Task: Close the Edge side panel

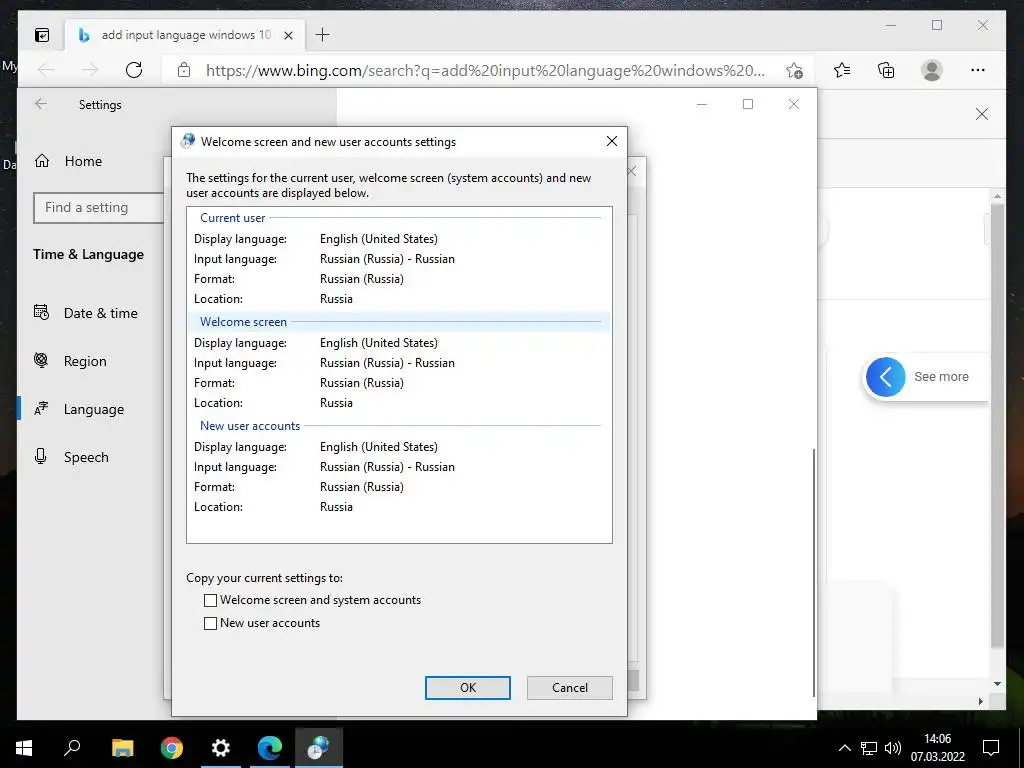Action: click(982, 114)
